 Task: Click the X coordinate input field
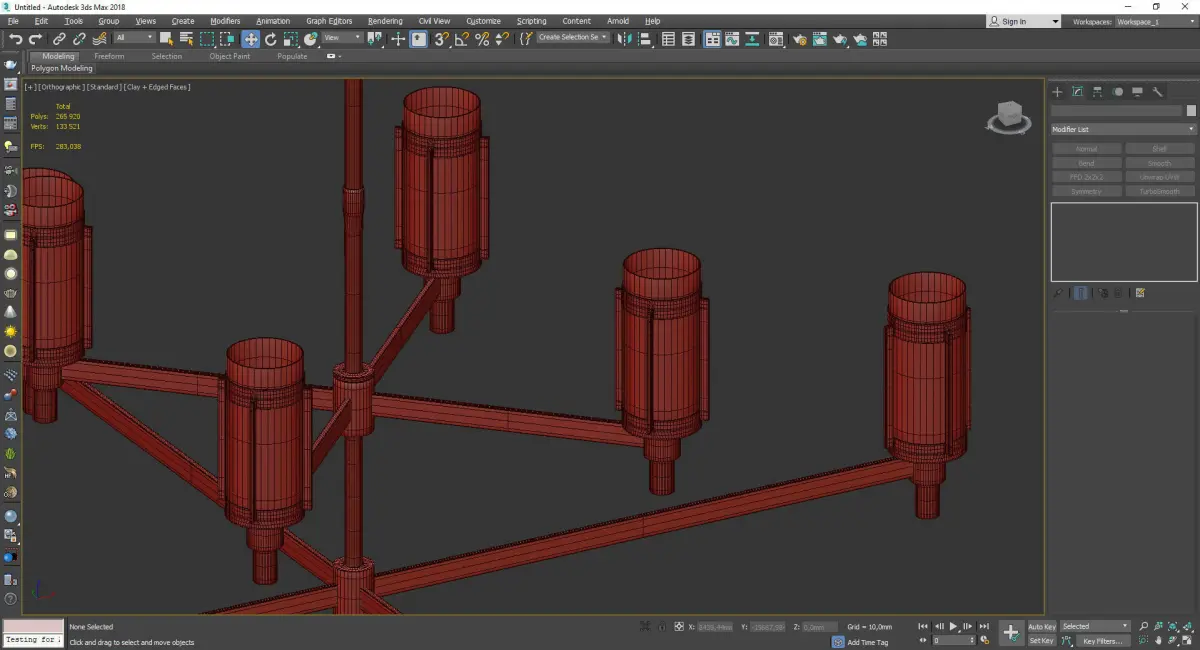click(715, 627)
